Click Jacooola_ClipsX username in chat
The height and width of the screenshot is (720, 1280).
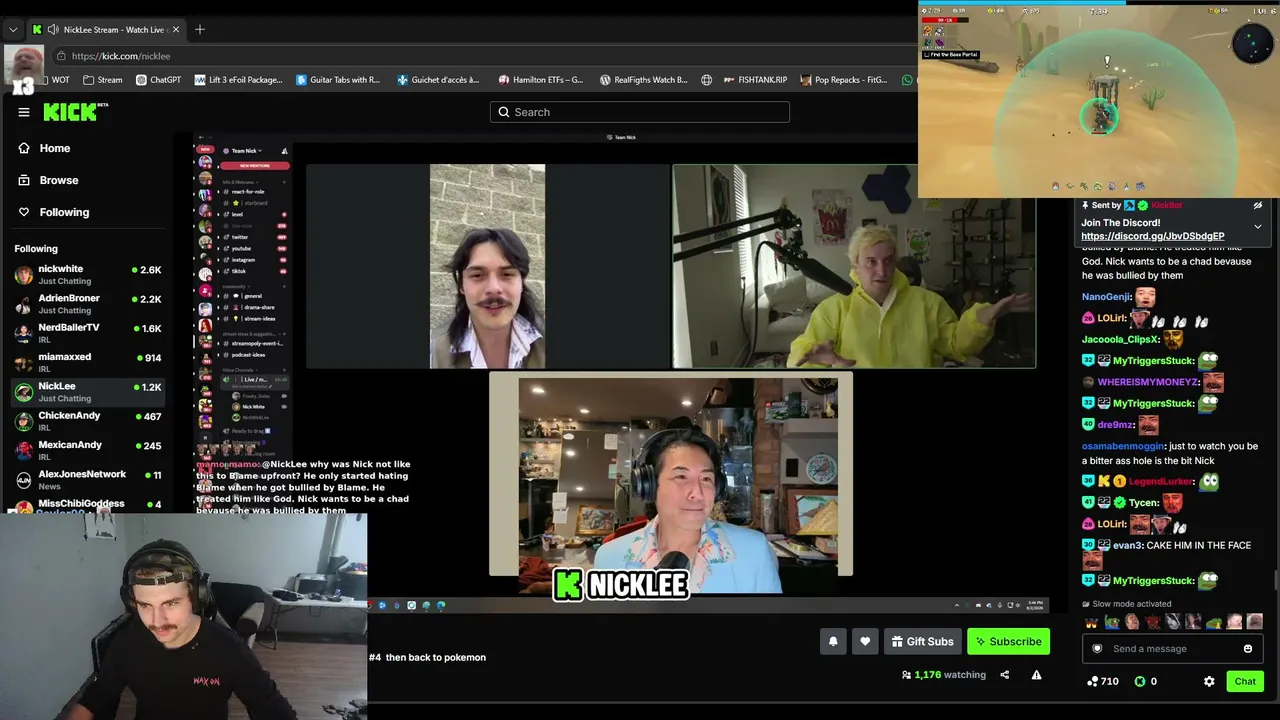[x=1121, y=339]
